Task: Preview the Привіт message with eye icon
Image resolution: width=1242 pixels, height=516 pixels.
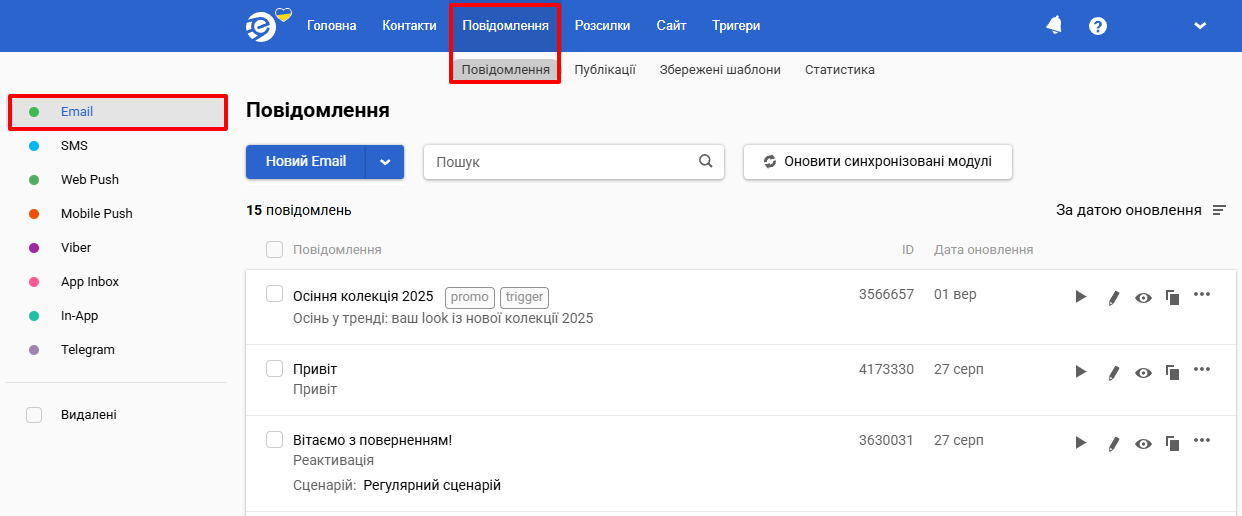Action: tap(1144, 372)
